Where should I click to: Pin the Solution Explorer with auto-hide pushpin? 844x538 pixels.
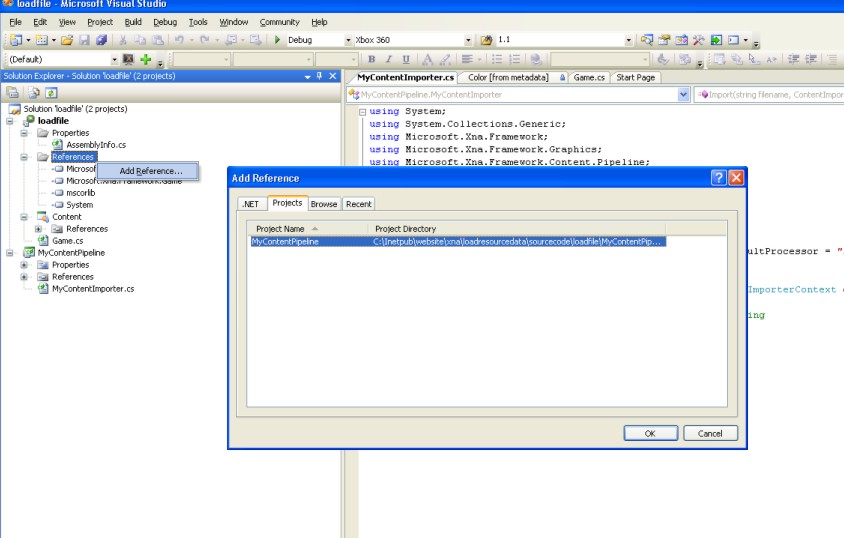319,76
